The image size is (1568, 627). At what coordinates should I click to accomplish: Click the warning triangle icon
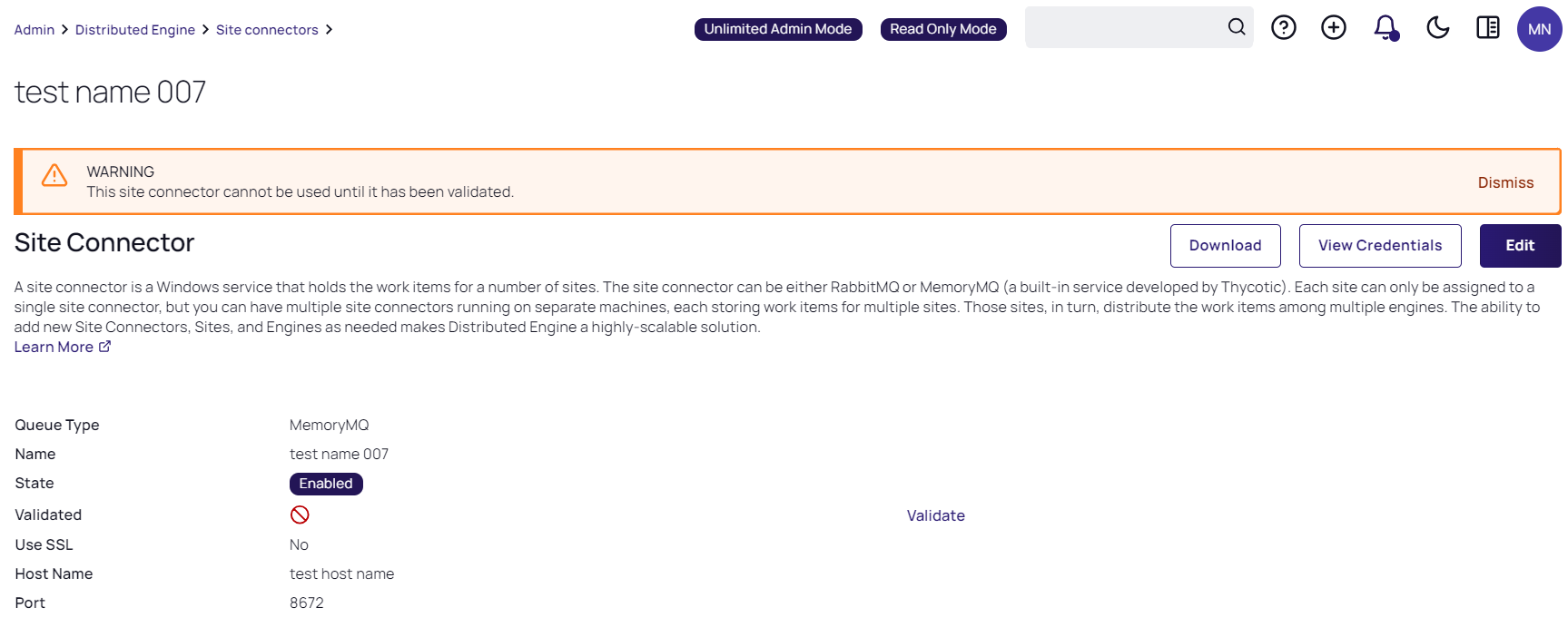point(54,175)
